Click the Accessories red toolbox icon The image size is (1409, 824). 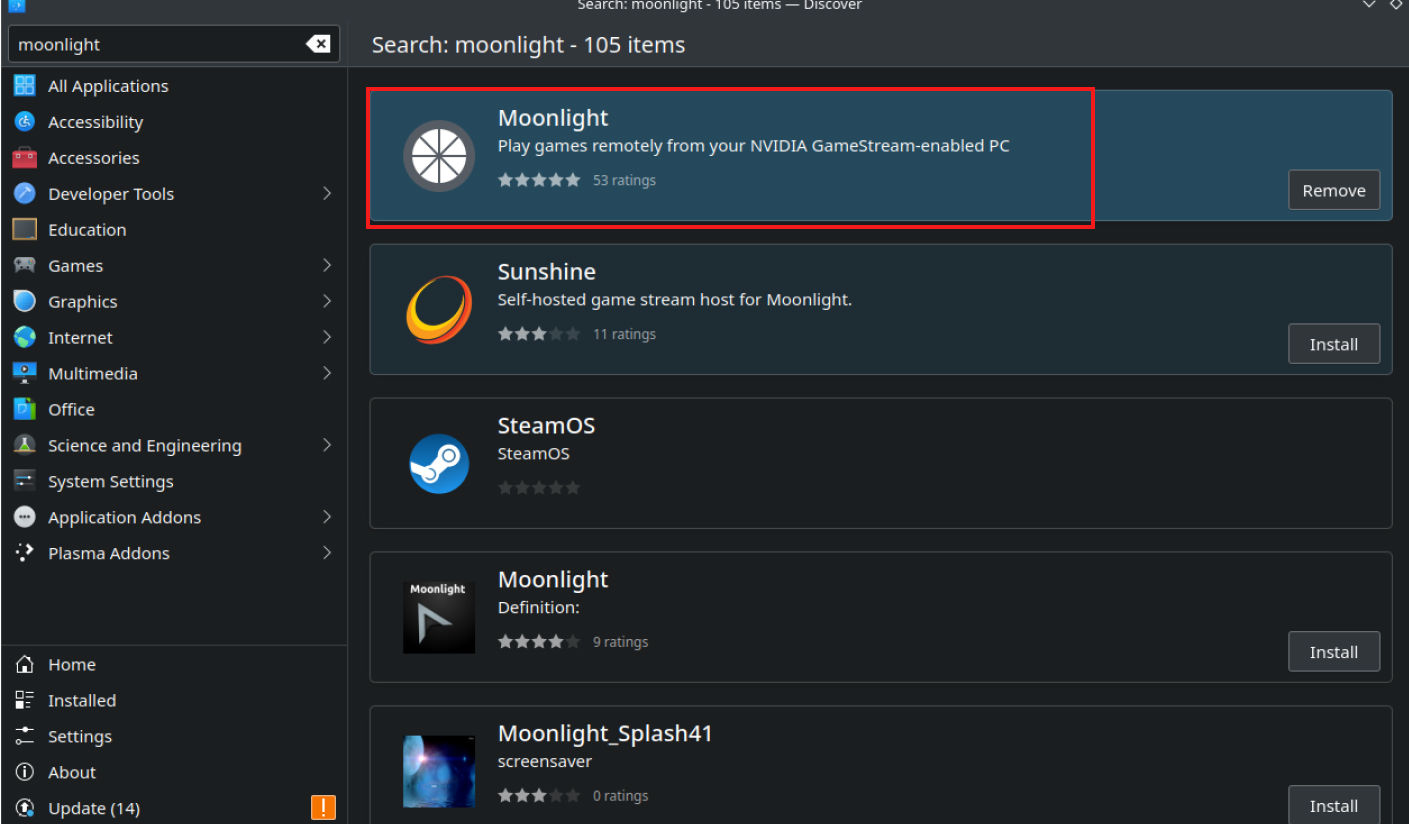pyautogui.click(x=24, y=157)
